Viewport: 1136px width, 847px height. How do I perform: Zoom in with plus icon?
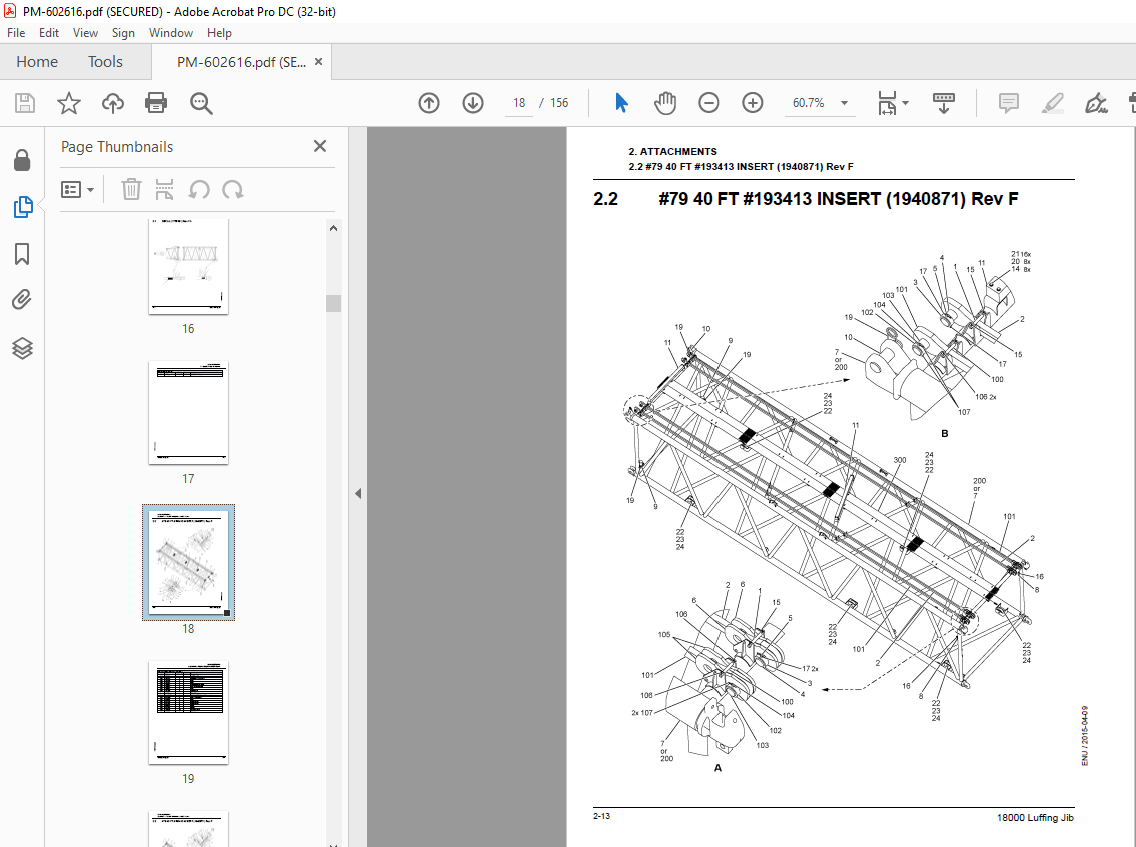pos(753,103)
